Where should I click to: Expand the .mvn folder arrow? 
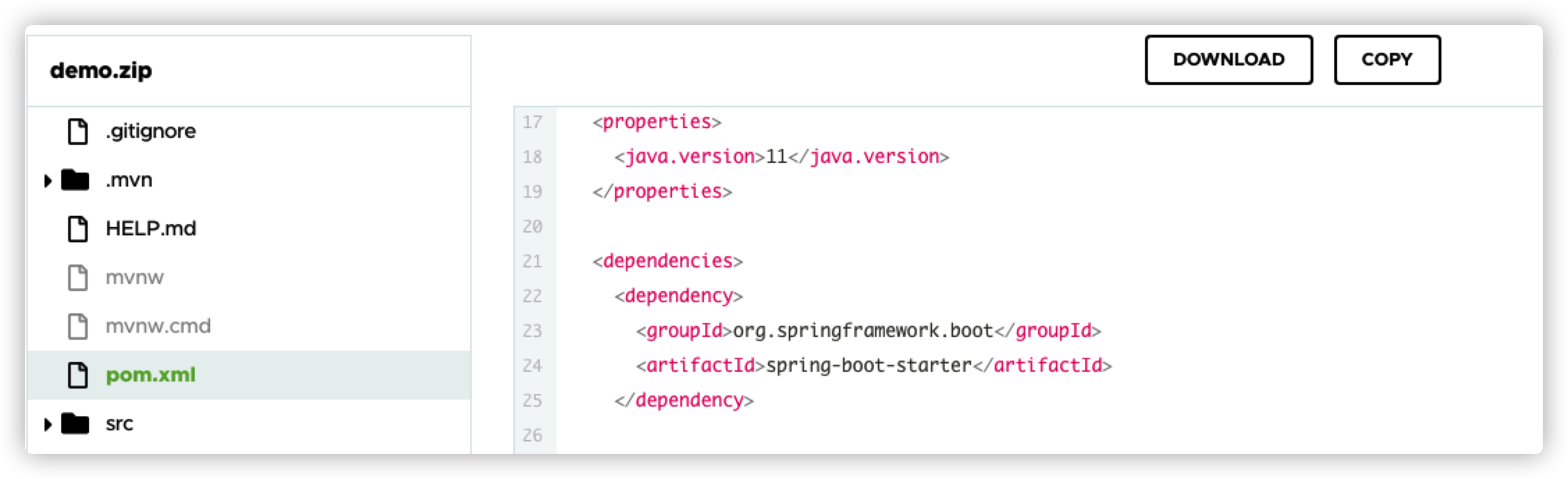click(x=47, y=181)
